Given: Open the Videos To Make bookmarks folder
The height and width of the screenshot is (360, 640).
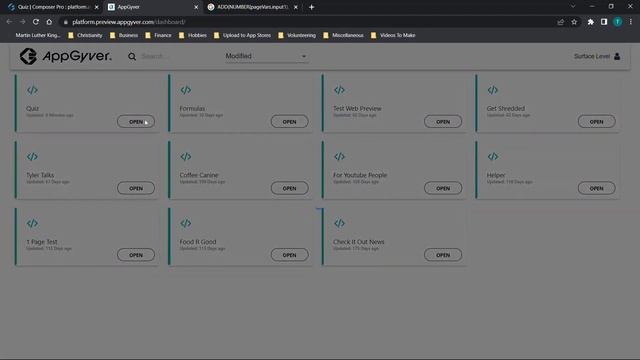Looking at the screenshot, I should tap(393, 36).
